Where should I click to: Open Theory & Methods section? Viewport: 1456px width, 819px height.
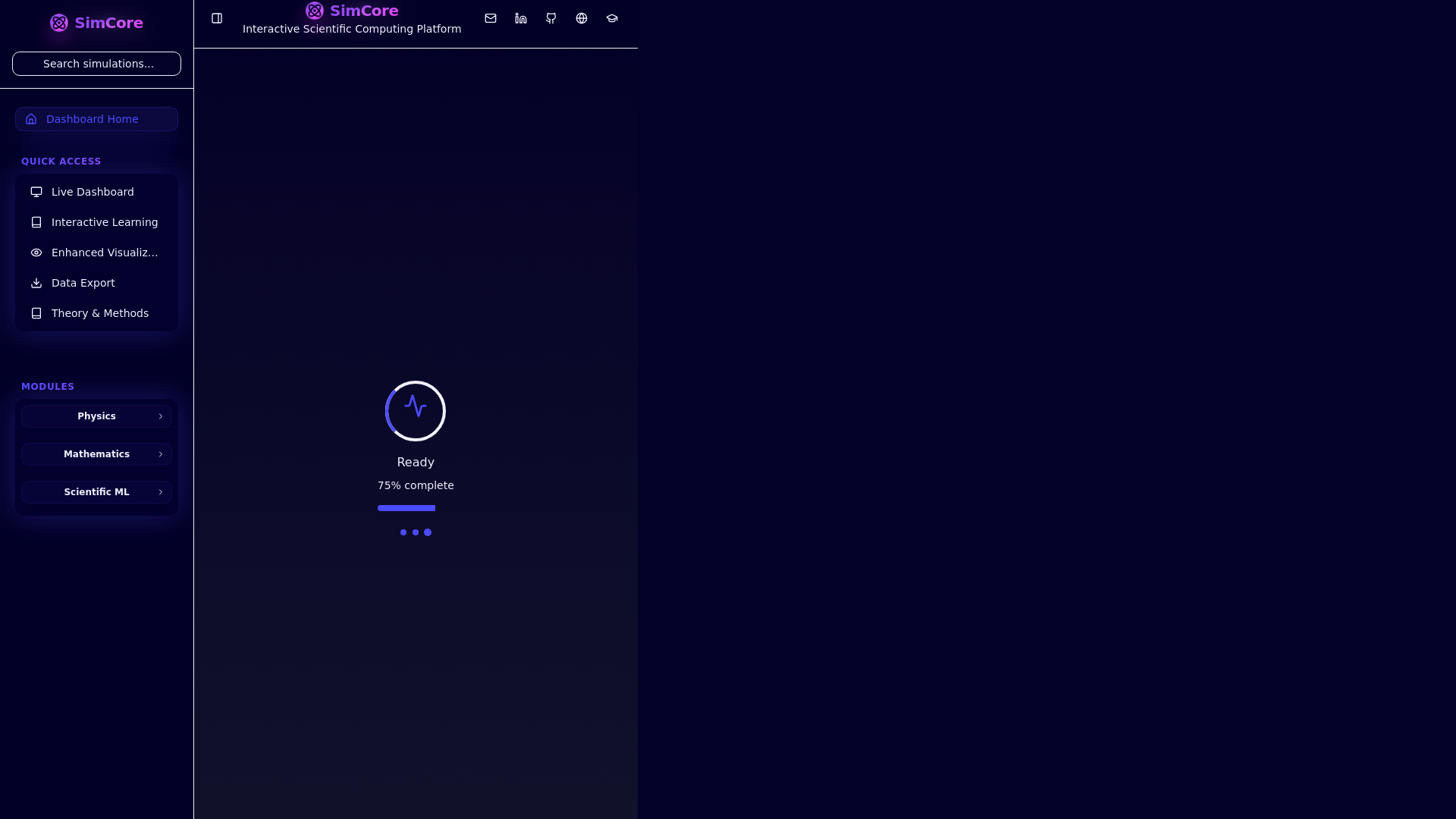(x=100, y=313)
